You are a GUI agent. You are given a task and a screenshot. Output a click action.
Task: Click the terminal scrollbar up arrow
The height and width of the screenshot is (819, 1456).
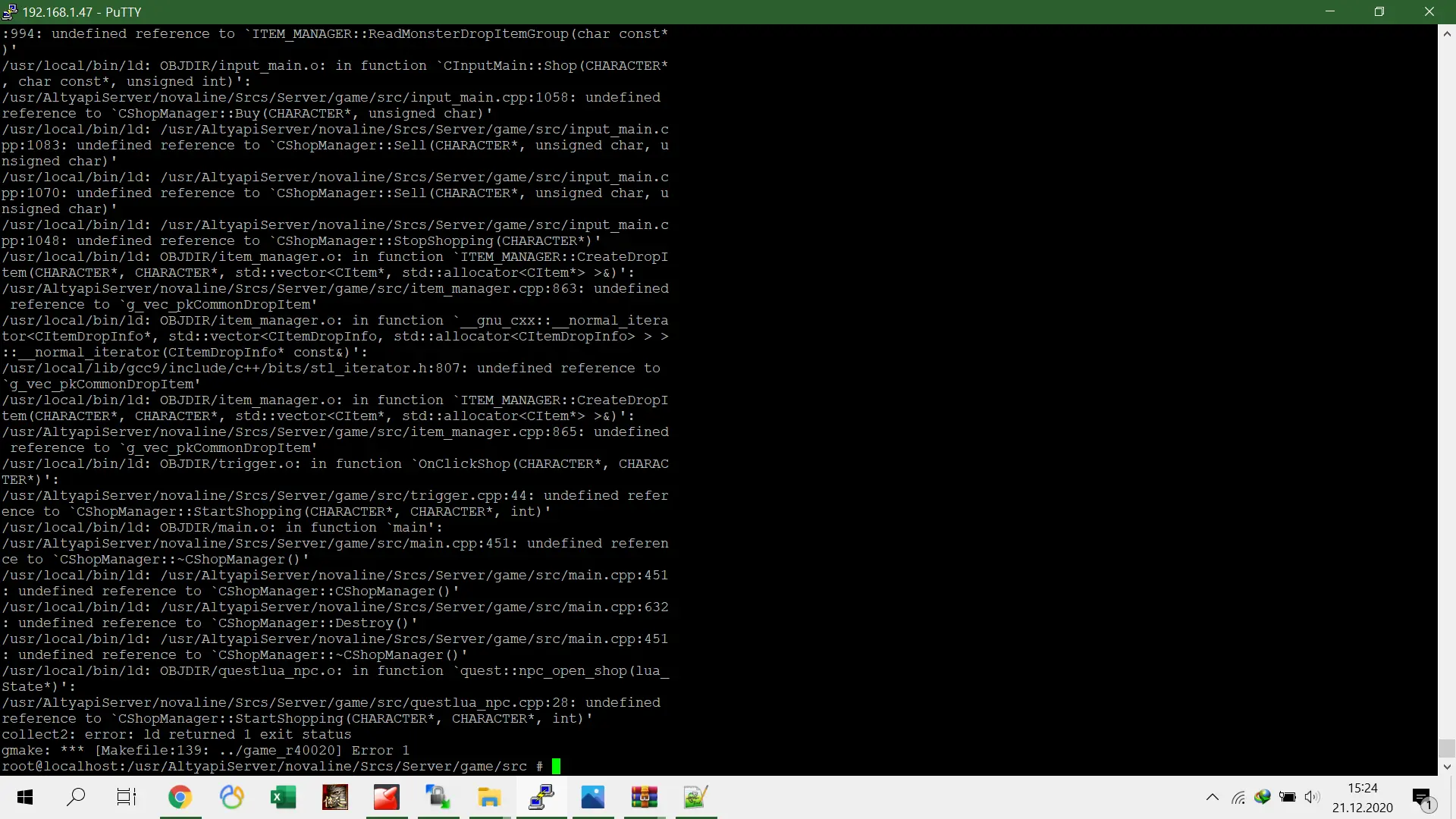(x=1447, y=33)
